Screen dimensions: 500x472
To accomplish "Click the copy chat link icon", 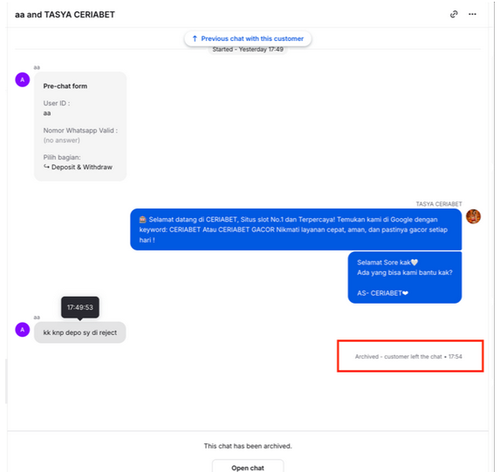I will 454,14.
